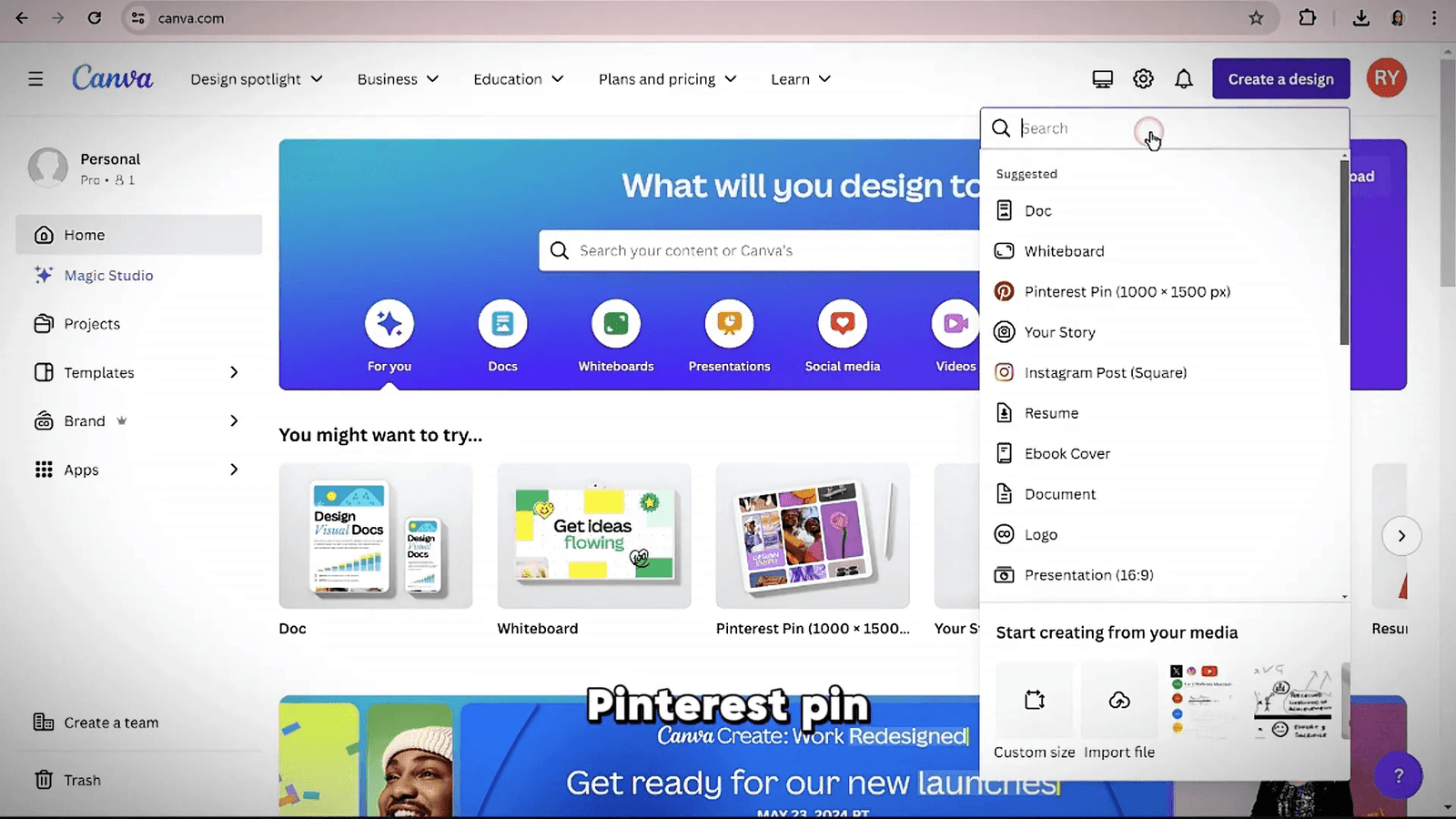Image resolution: width=1456 pixels, height=819 pixels.
Task: Expand the Templates chevron arrow
Action: coord(234,372)
